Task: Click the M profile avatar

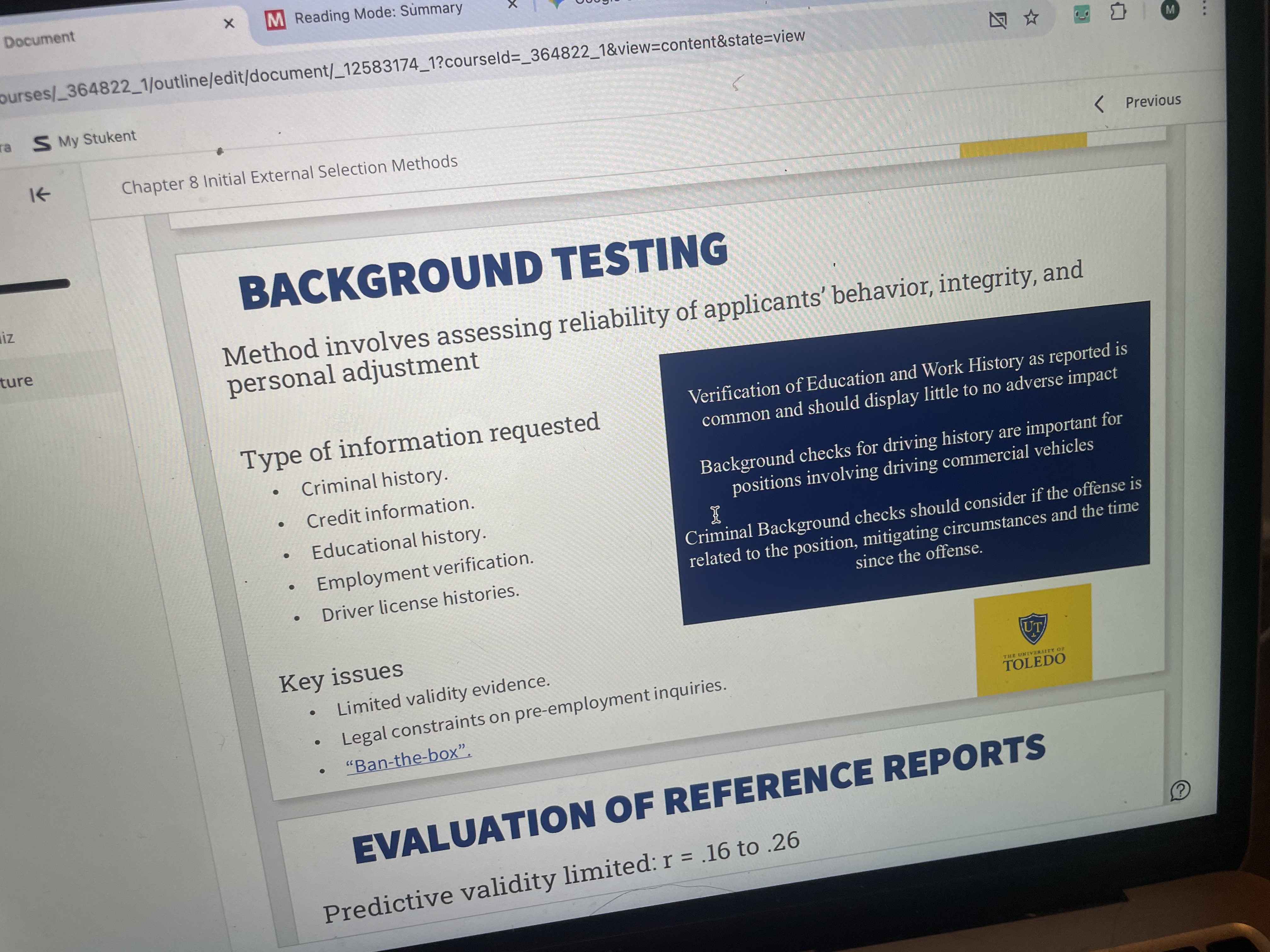Action: point(1170,10)
